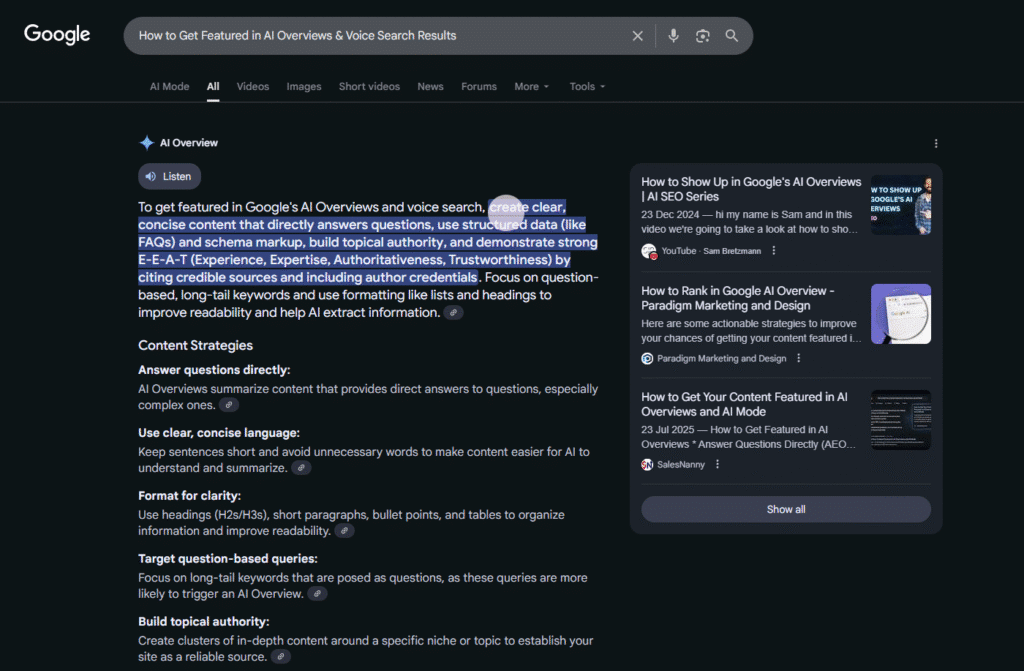Open 'How to Get Your Content Featured' link
Screen dimensions: 1024x671
click(744, 404)
